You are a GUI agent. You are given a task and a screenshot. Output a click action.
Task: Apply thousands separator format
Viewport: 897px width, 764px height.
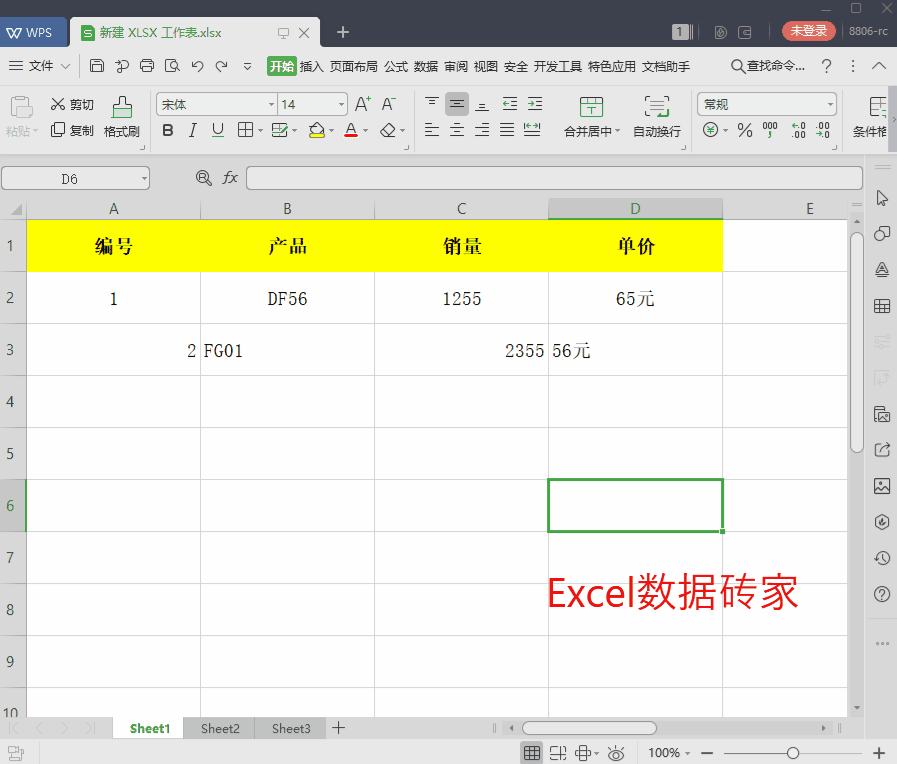tap(770, 130)
